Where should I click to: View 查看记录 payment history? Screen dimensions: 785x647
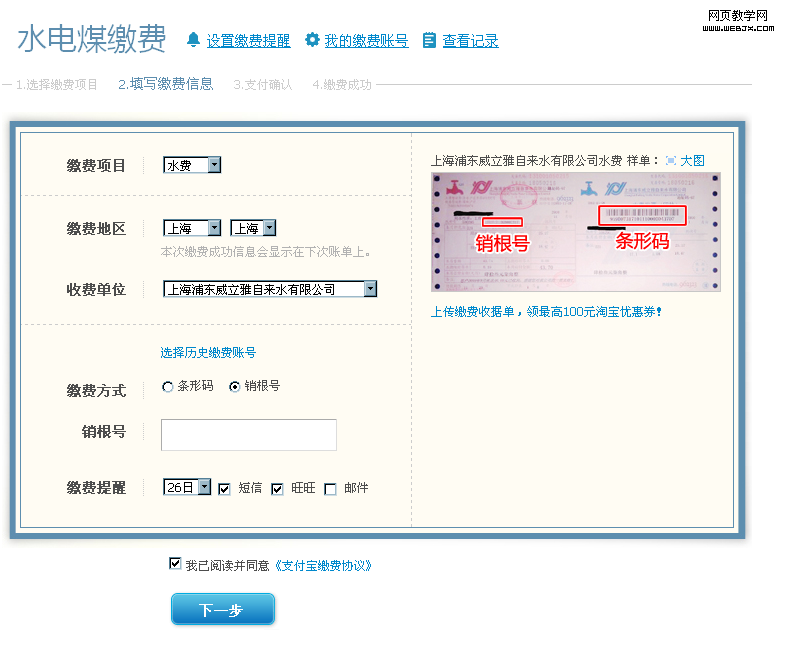point(470,41)
